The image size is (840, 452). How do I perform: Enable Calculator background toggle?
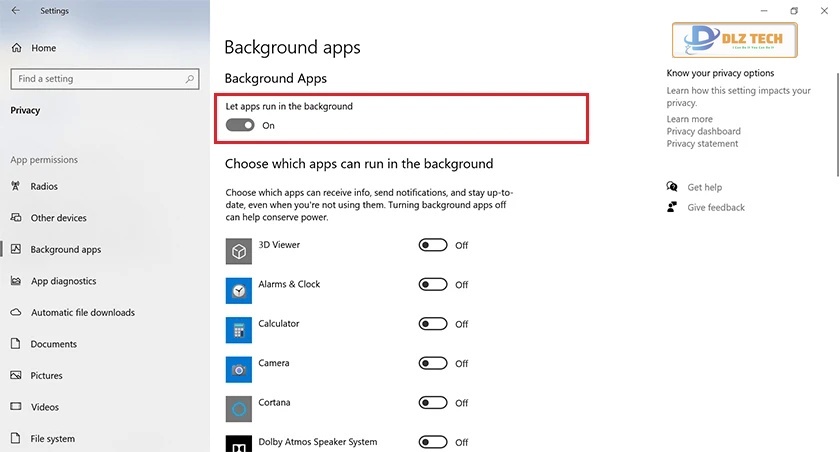pos(433,324)
